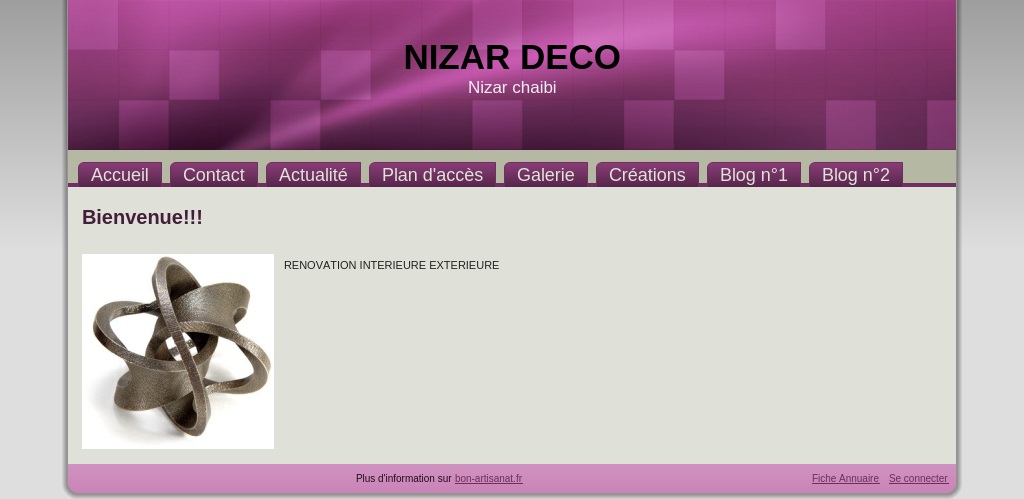Click the Bienvenue!!! heading

click(x=142, y=217)
